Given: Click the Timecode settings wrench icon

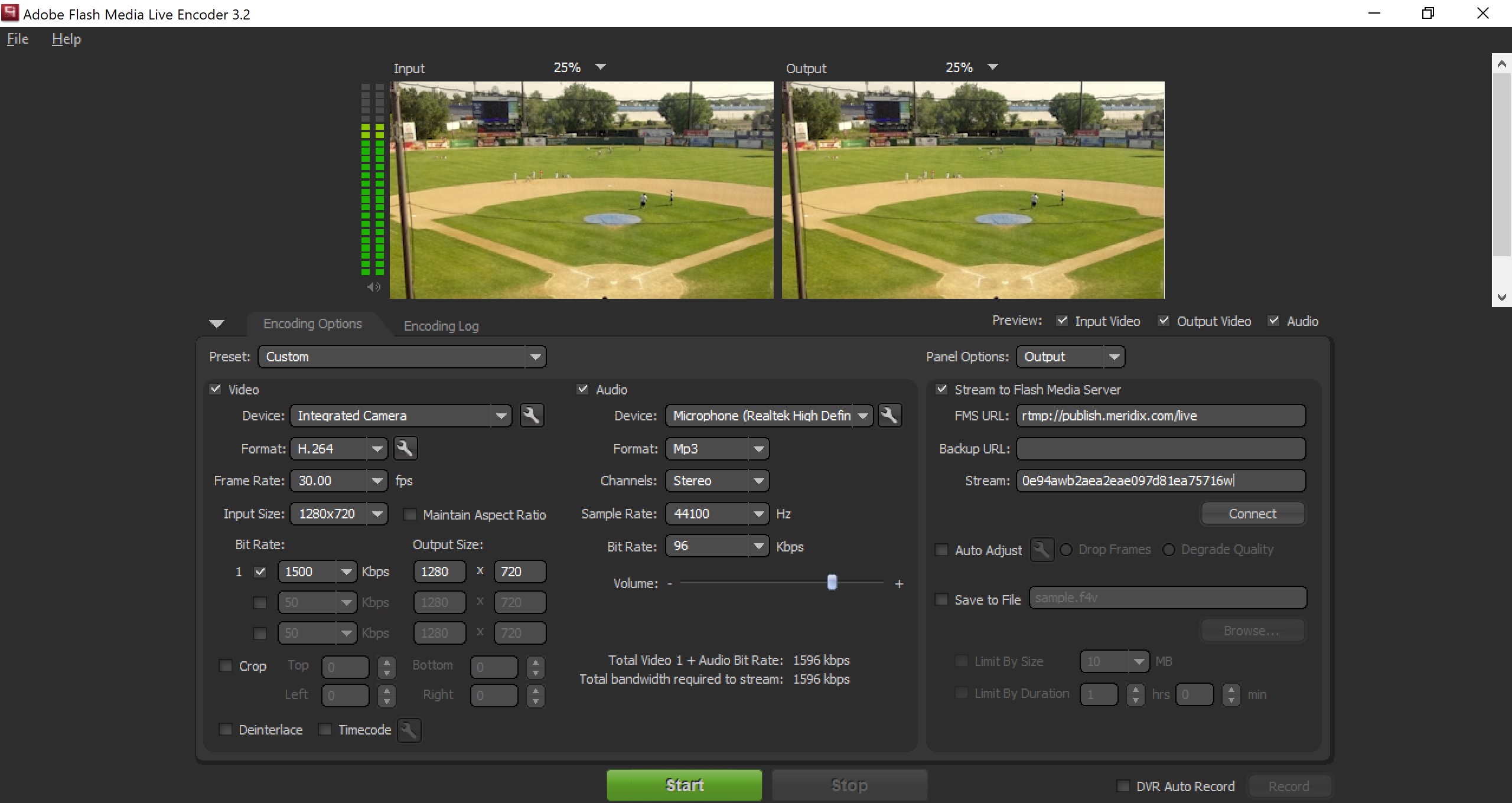Looking at the screenshot, I should (x=409, y=730).
